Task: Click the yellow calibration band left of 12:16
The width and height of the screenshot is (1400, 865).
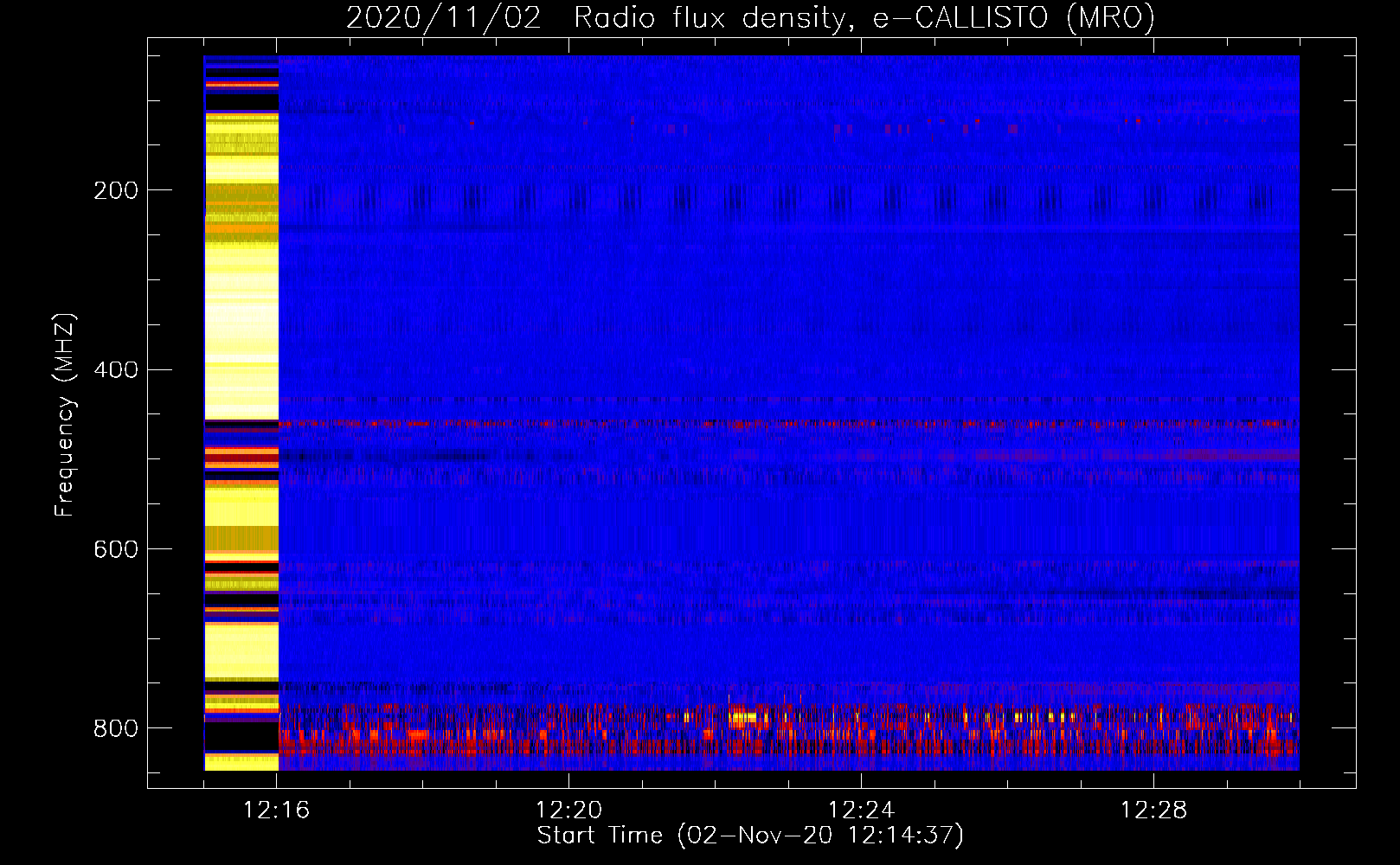Action: pyautogui.click(x=241, y=413)
